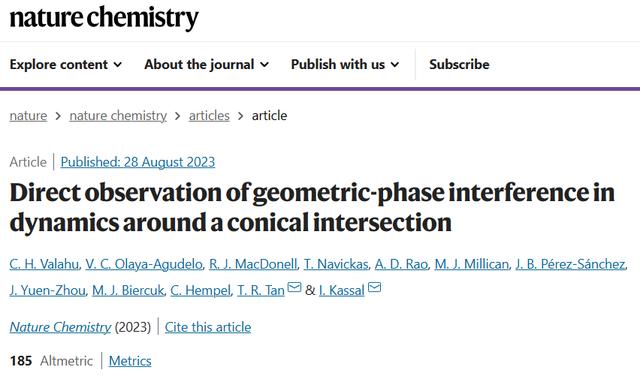Navigate to articles breadcrumb

(209, 116)
